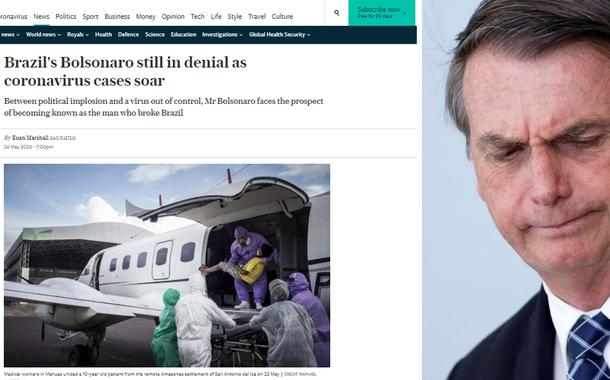This screenshot has height=380, width=610.
Task: Click the Subscribe now button
Action: (382, 12)
